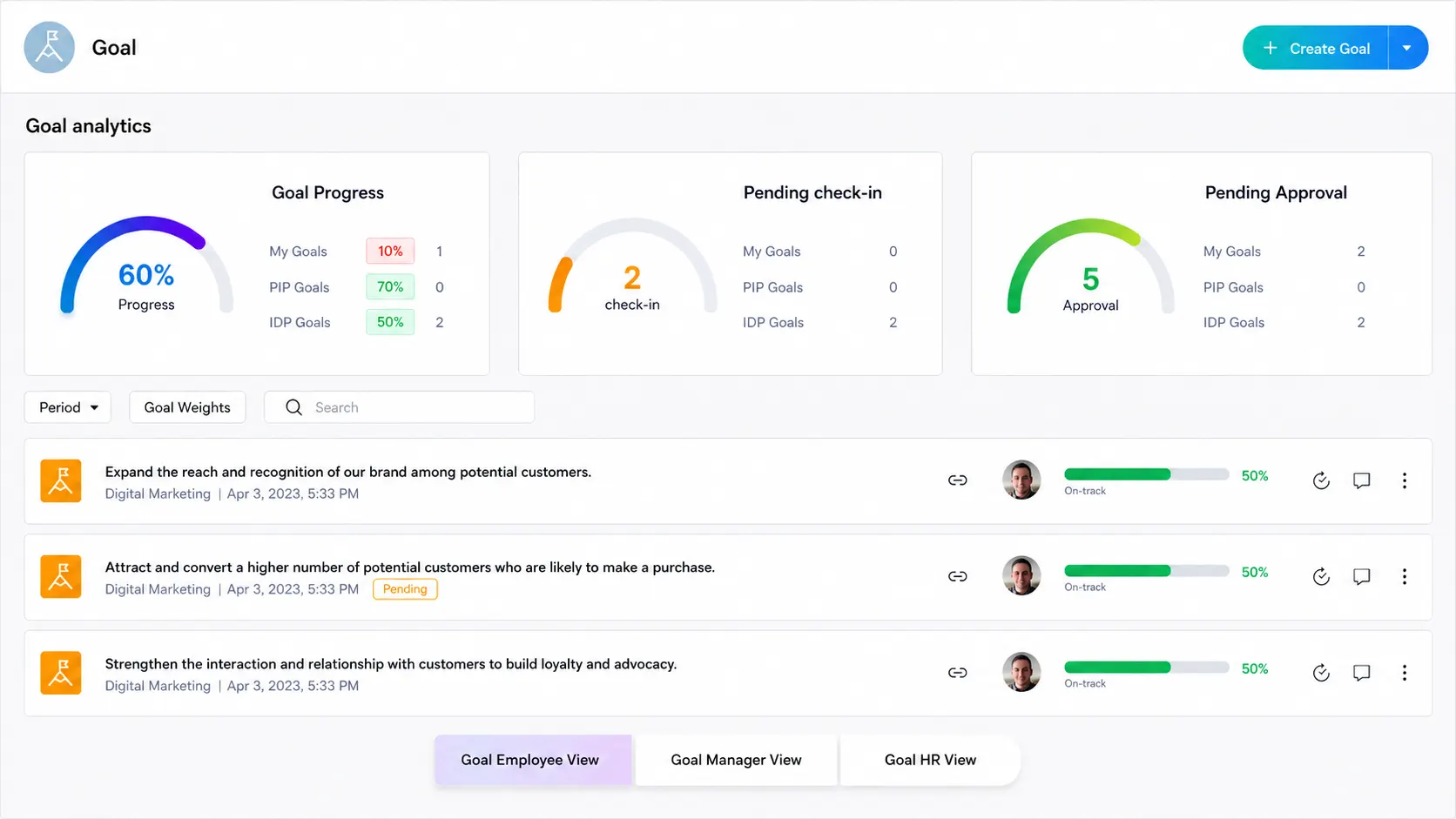This screenshot has height=819, width=1456.
Task: Open goal titled Strengthen the interaction and relationship
Action: tap(391, 664)
